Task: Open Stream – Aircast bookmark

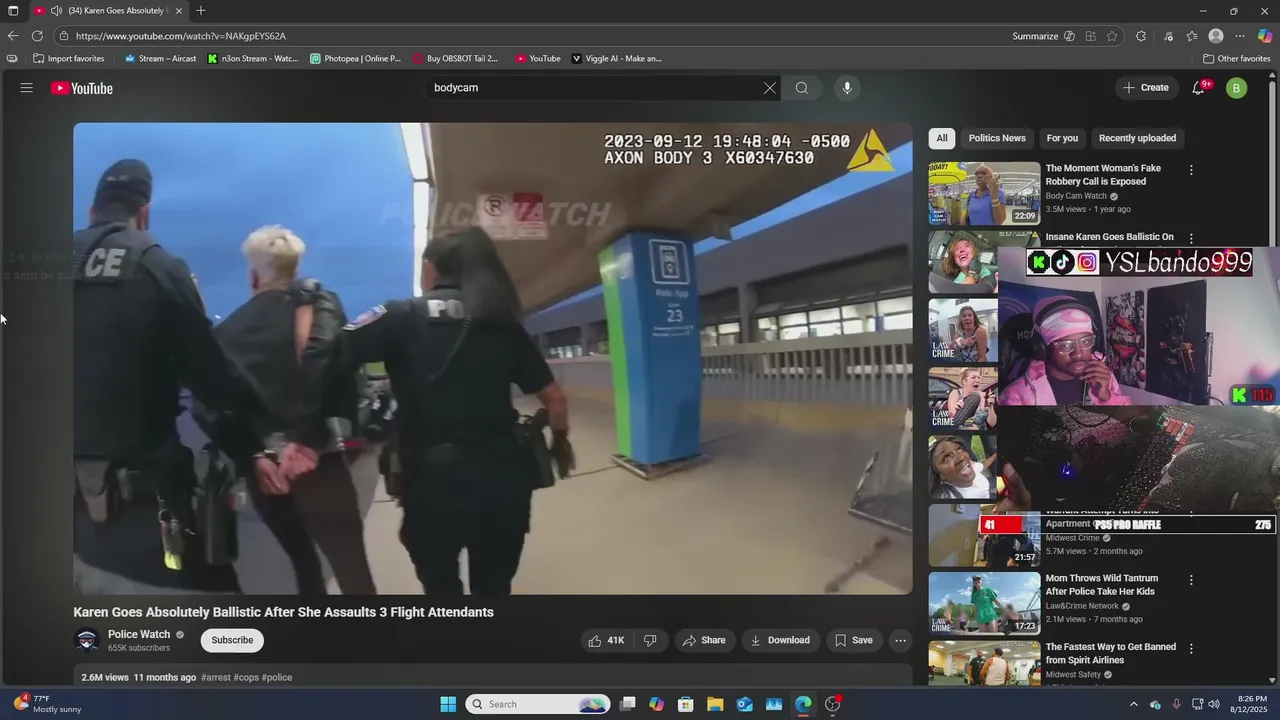Action: [x=160, y=59]
